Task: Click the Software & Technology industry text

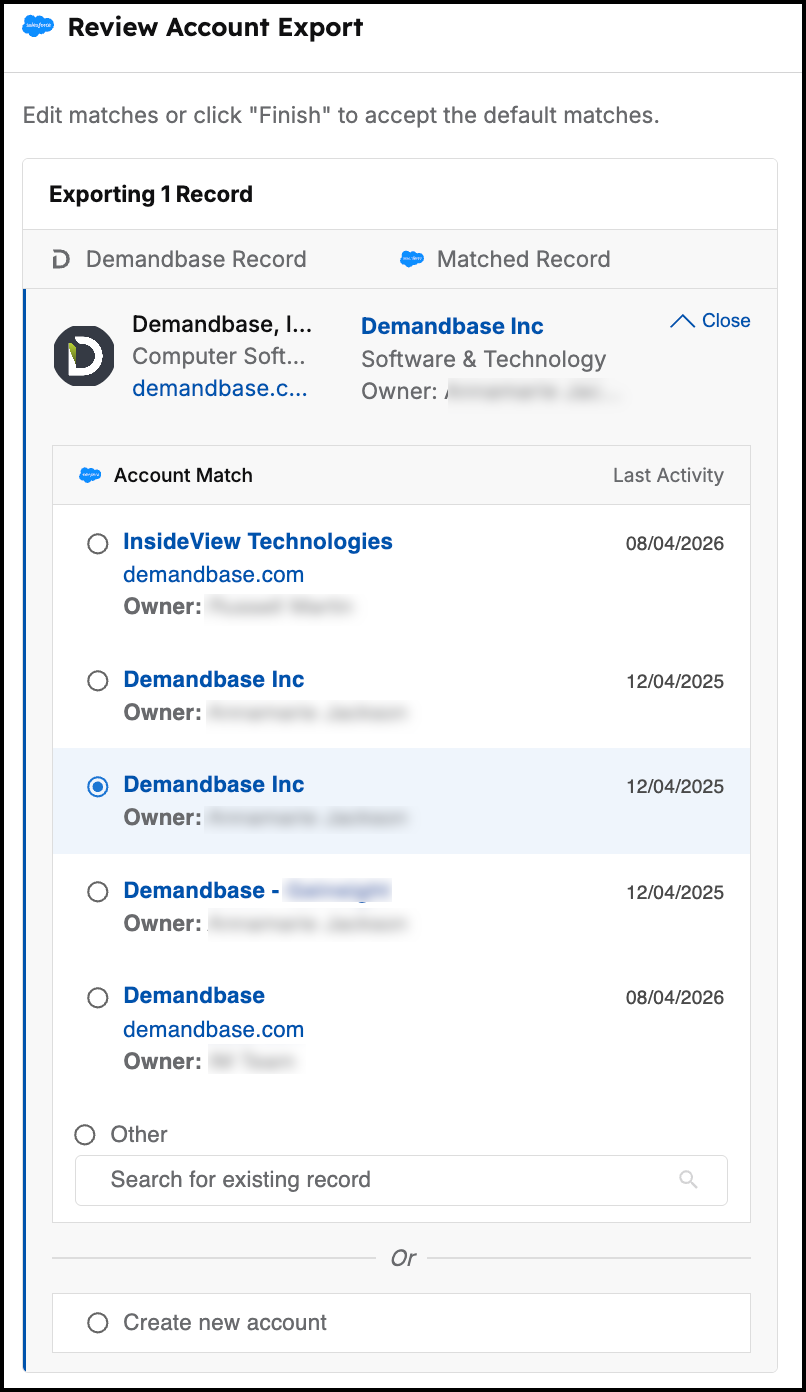Action: pyautogui.click(x=484, y=359)
